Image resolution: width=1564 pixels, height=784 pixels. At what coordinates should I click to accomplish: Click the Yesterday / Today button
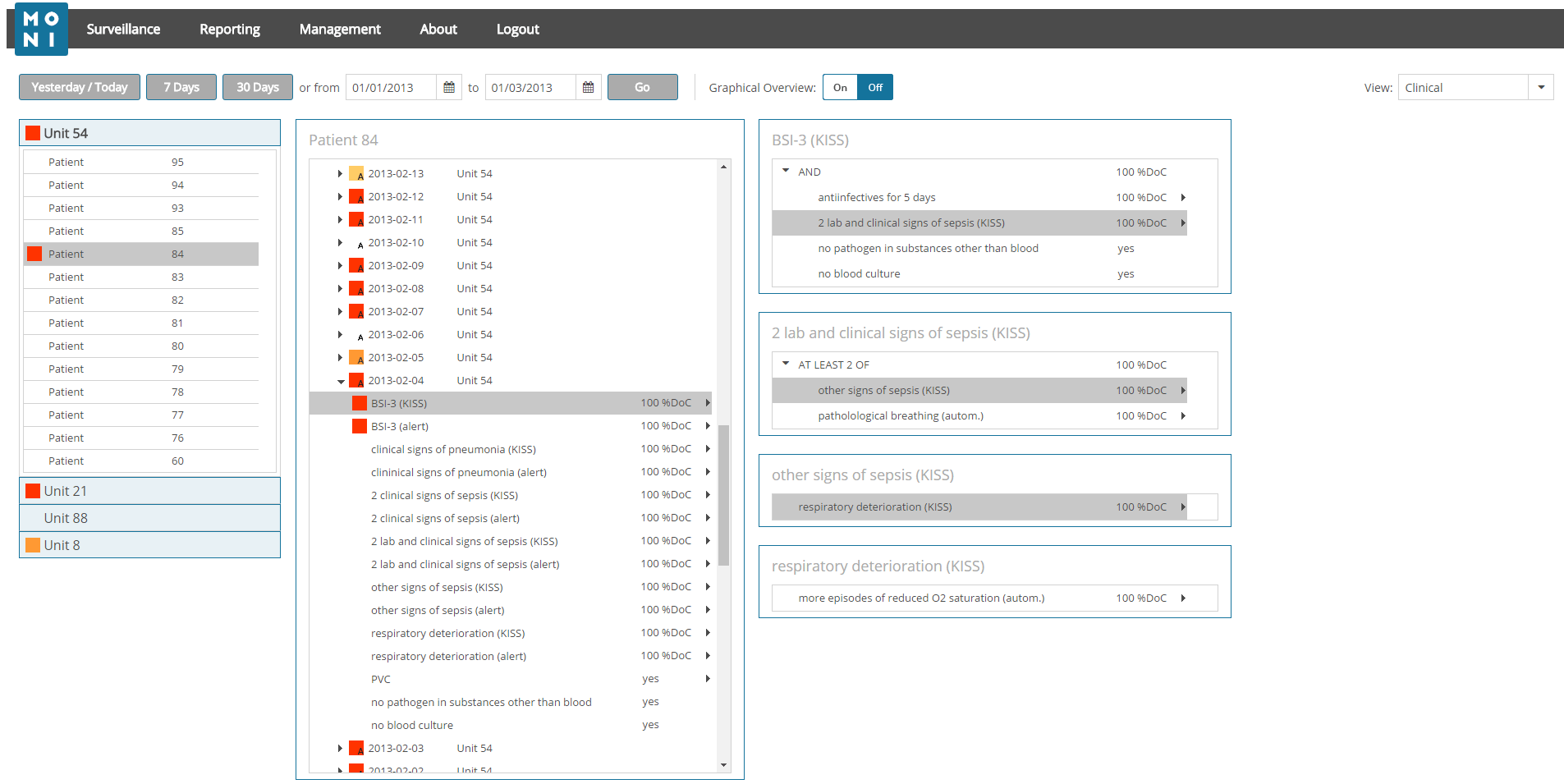tap(80, 87)
